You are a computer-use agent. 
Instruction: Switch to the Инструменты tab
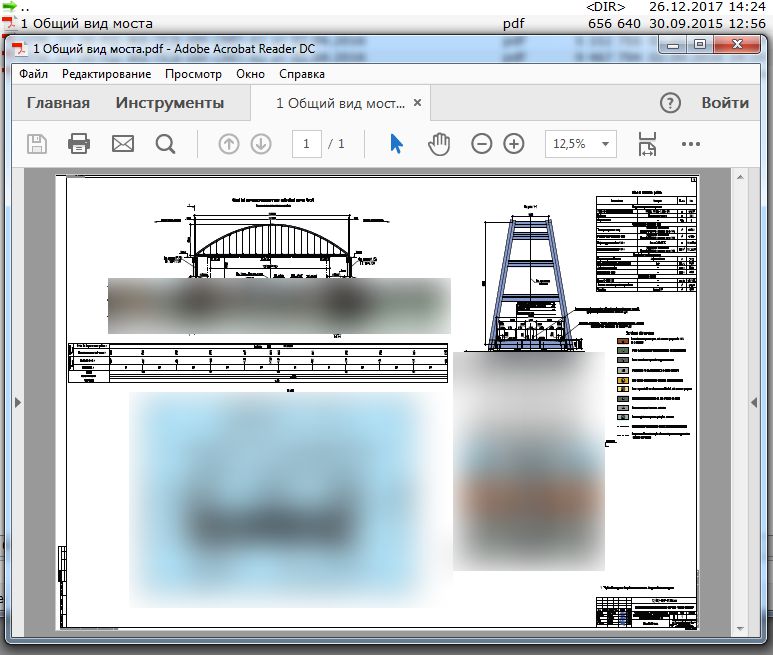click(x=170, y=103)
